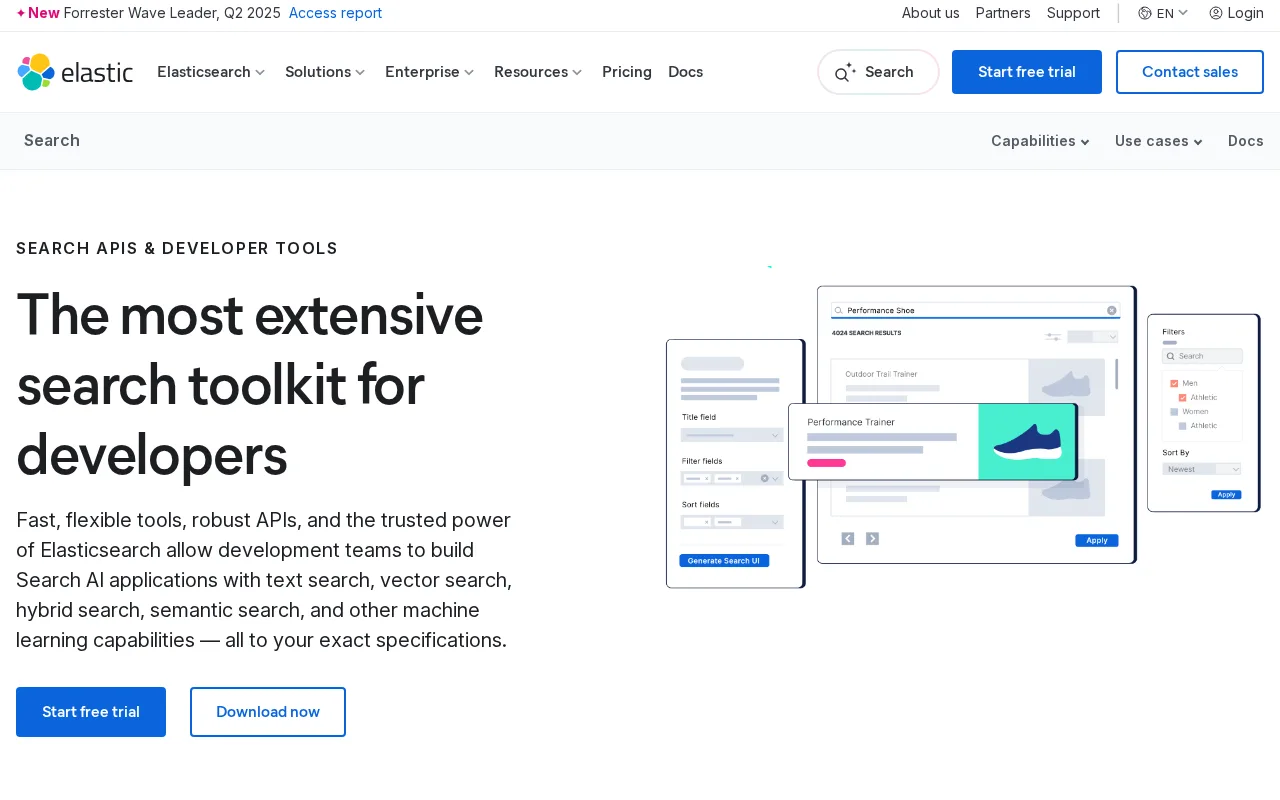Click the globe language icon
Screen dimensions: 1280x800
[1145, 13]
